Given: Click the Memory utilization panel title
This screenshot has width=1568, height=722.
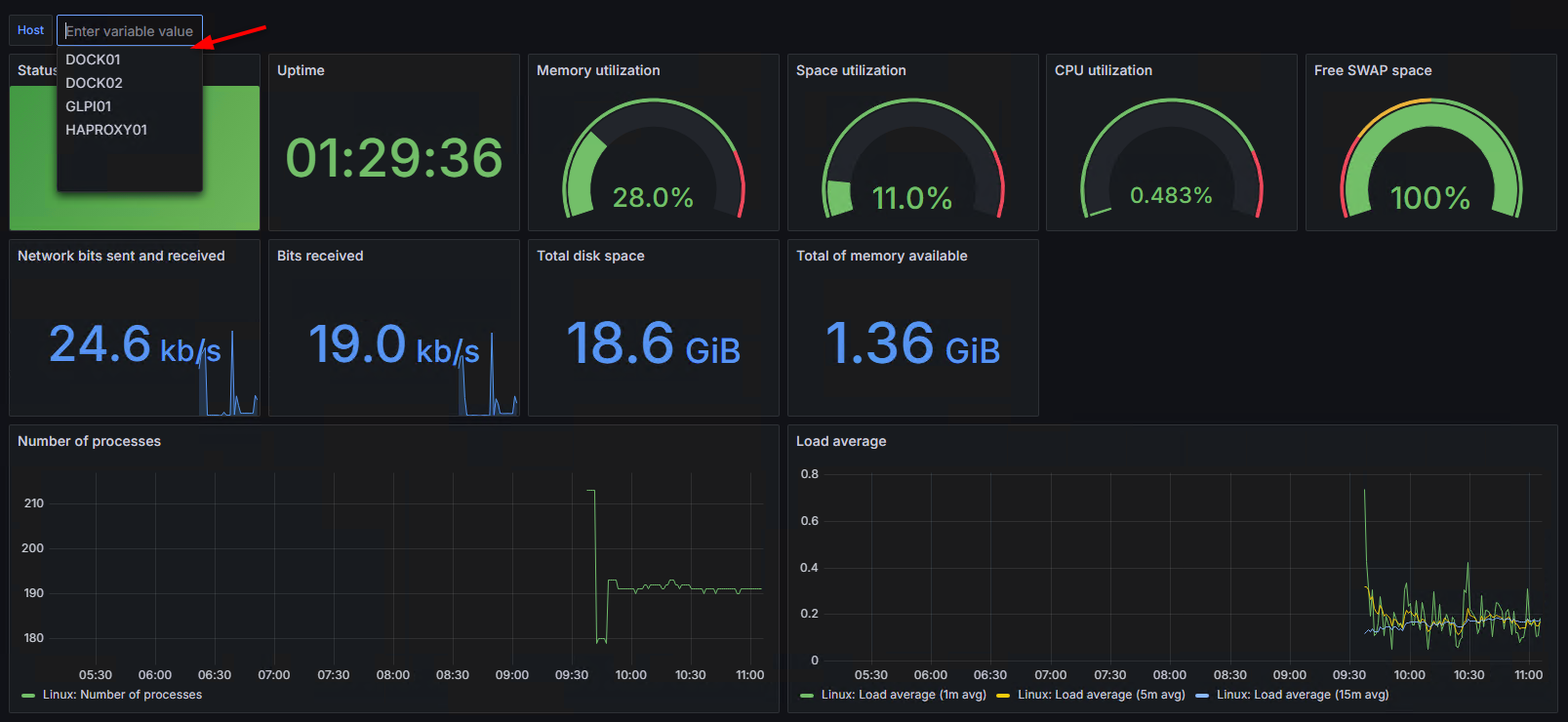Looking at the screenshot, I should click(598, 70).
